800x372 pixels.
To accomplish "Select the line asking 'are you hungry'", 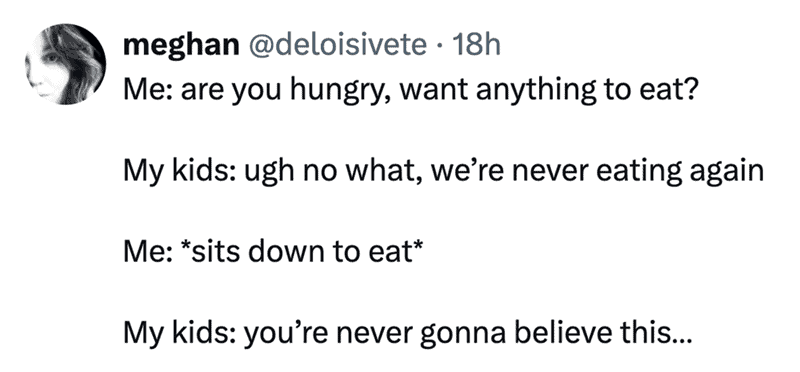I will click(409, 91).
